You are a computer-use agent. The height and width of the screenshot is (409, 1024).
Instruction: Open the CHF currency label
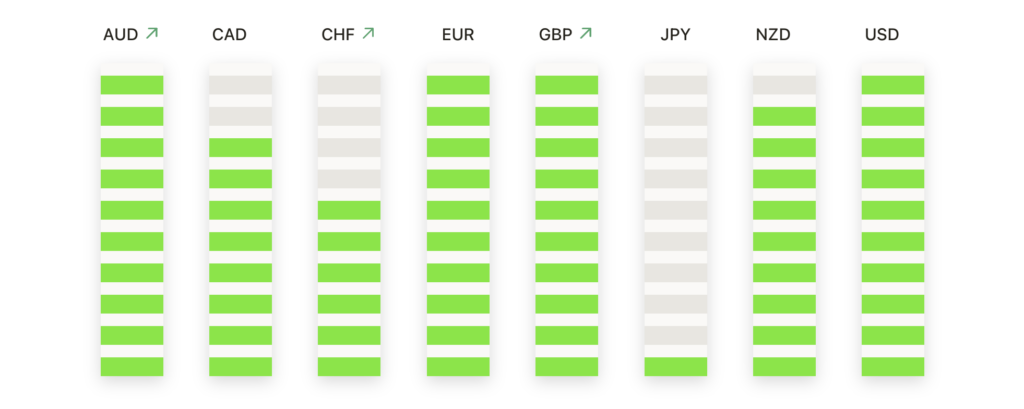pos(338,35)
